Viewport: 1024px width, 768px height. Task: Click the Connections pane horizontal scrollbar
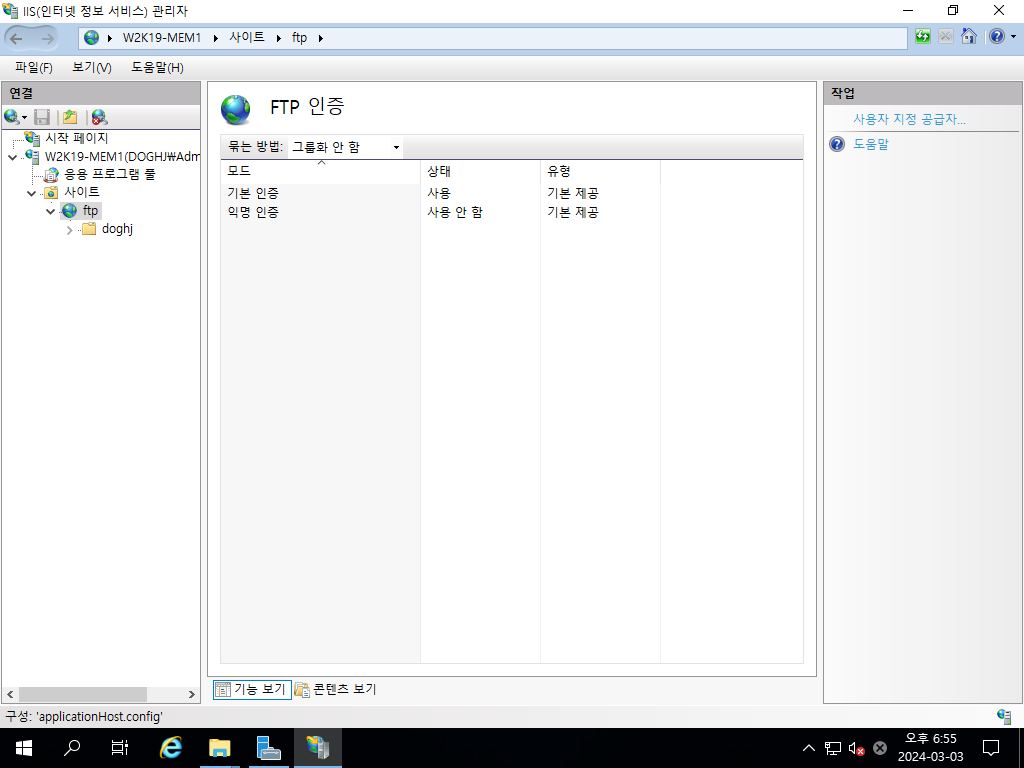82,694
